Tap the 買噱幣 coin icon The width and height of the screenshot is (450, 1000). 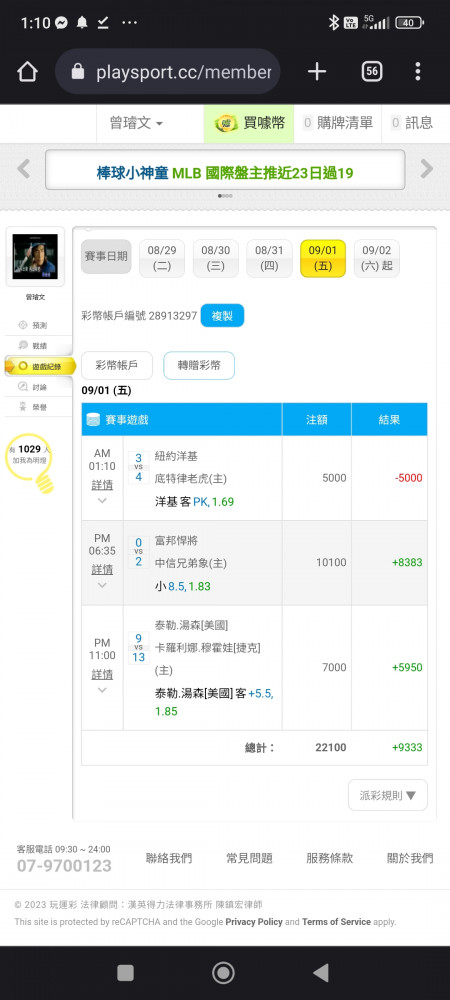point(226,123)
